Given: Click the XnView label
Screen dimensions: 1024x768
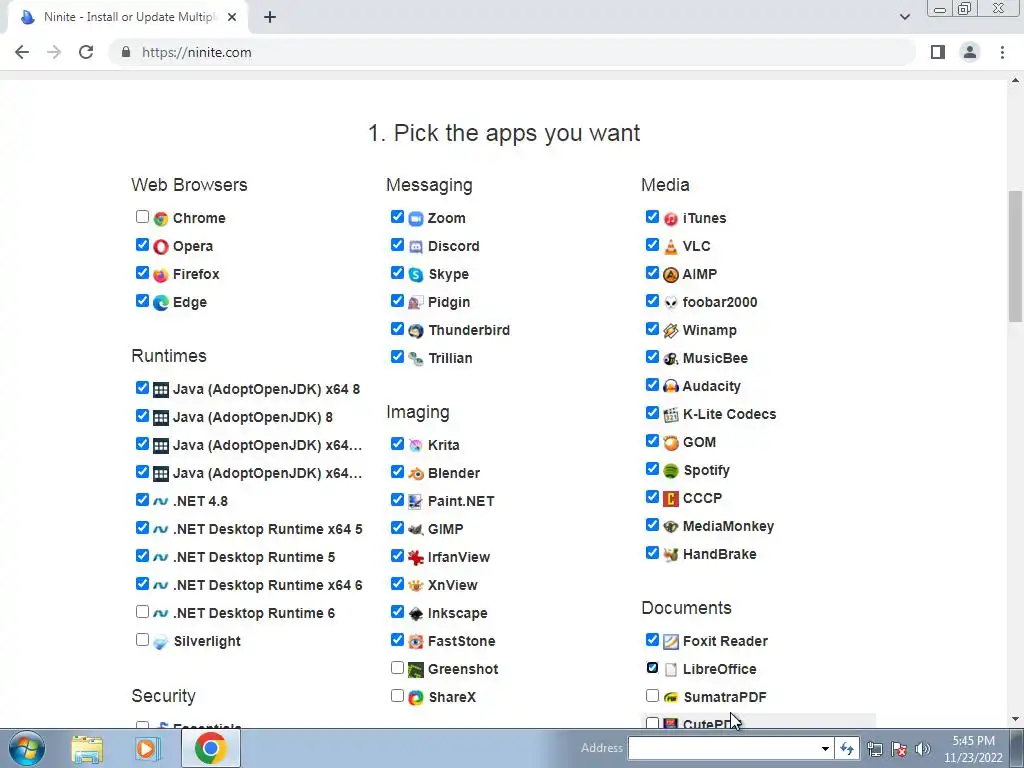Looking at the screenshot, I should pyautogui.click(x=453, y=585).
